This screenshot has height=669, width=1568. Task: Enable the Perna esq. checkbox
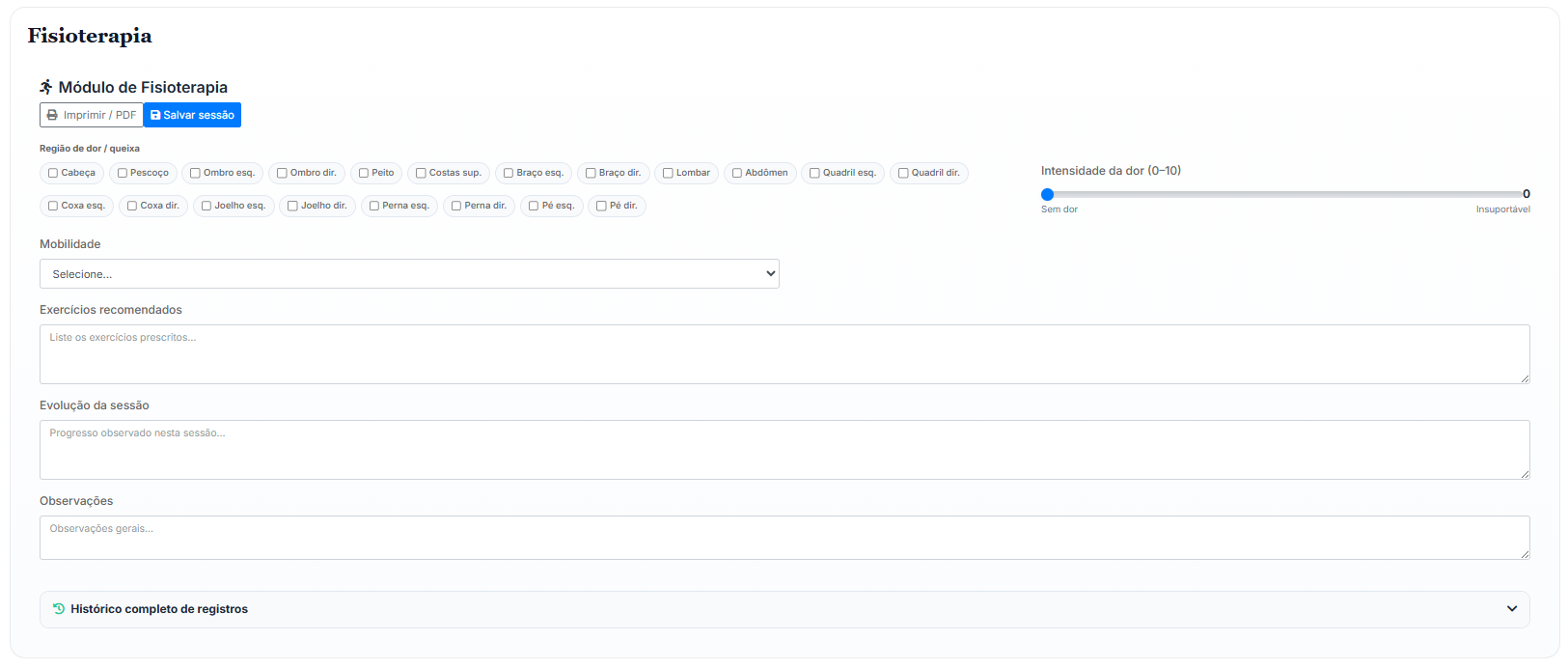tap(374, 206)
